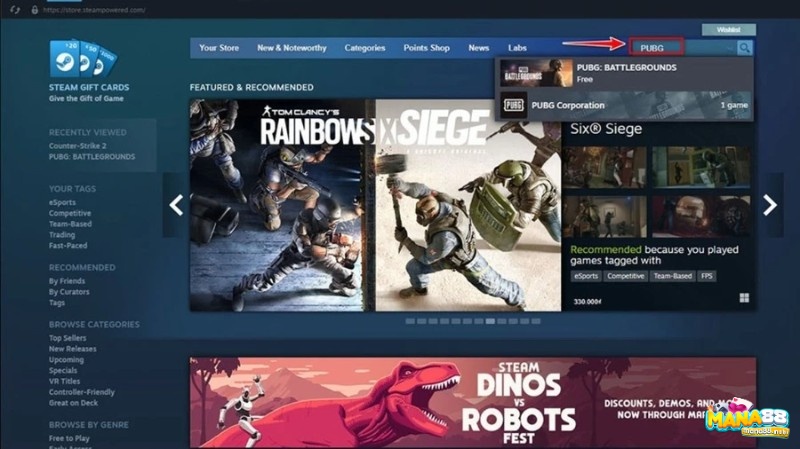
Task: Browse New Releases category
Action: pos(72,349)
